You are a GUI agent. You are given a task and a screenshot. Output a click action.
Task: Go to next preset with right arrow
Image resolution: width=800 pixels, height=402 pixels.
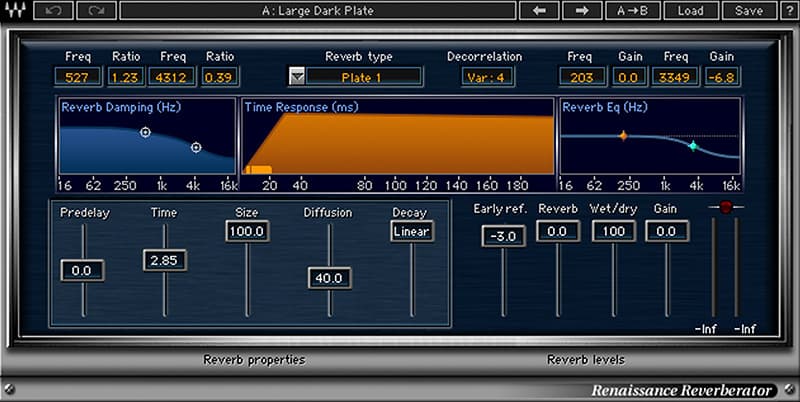(x=582, y=11)
